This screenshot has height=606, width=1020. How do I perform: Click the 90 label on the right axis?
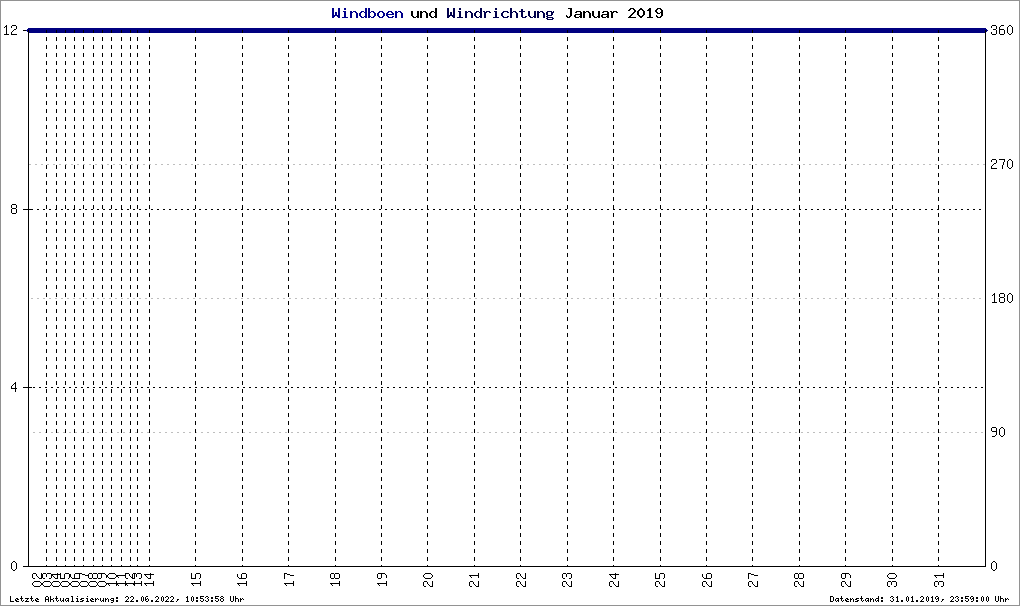pyautogui.click(x=998, y=432)
